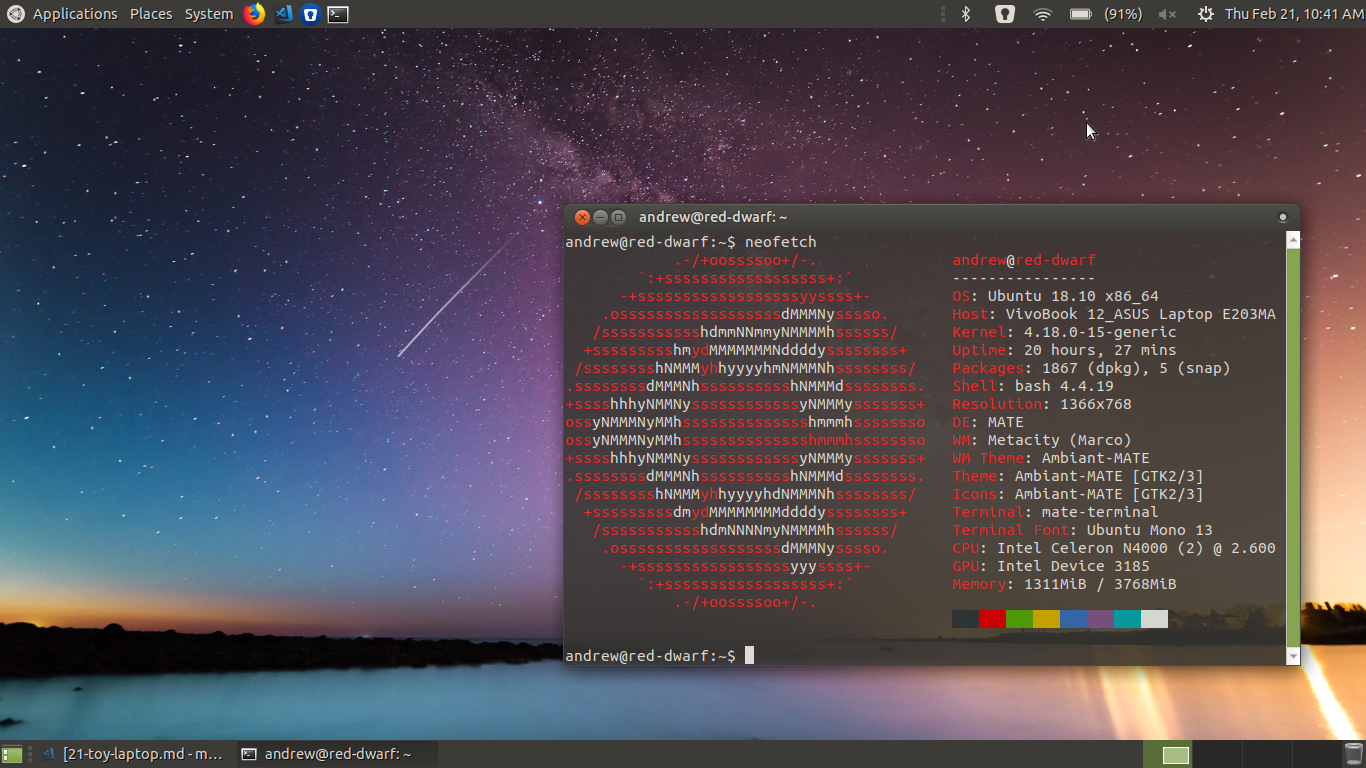Open the power session menu

coord(1205,14)
